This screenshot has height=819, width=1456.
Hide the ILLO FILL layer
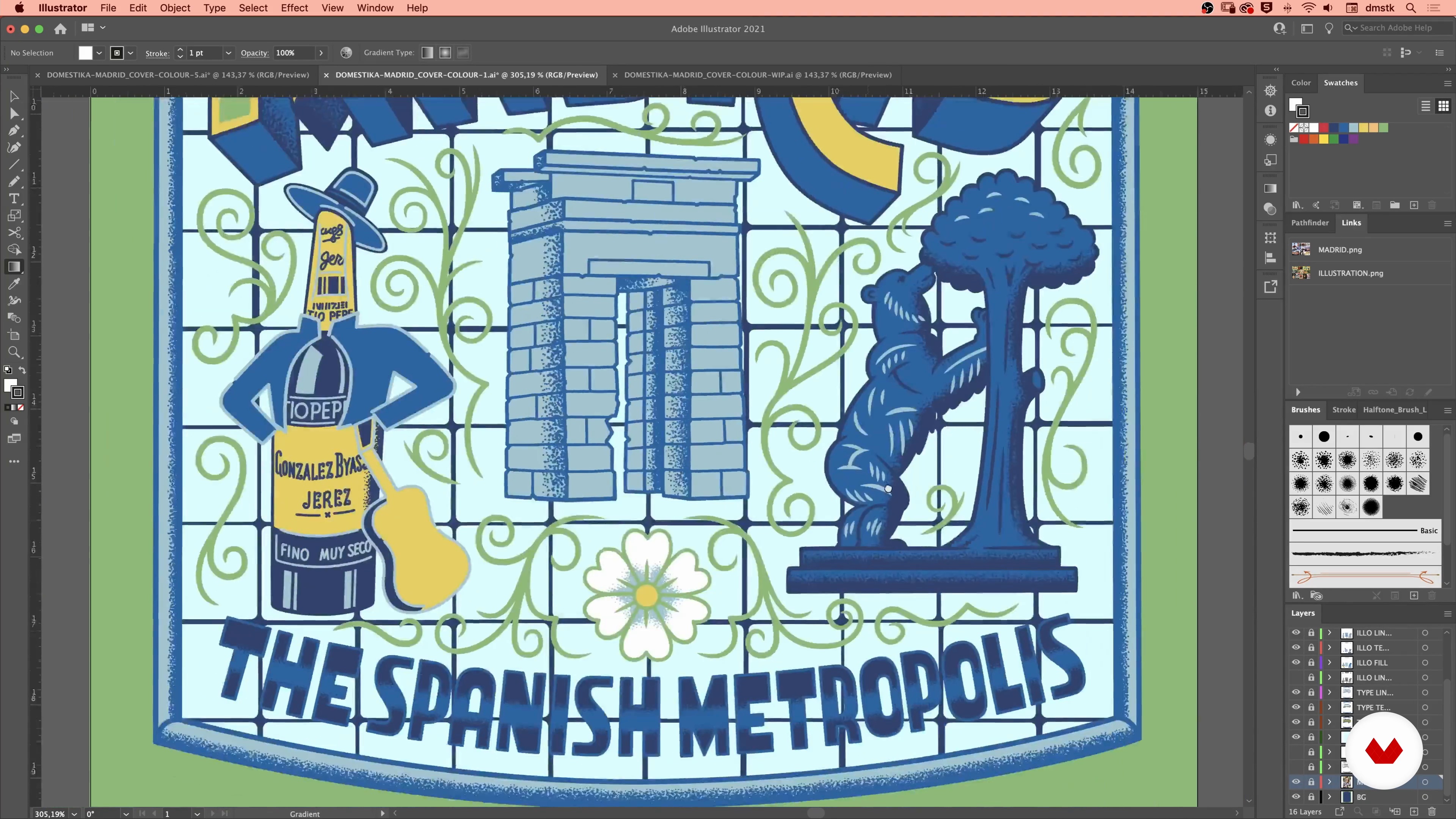(1296, 662)
